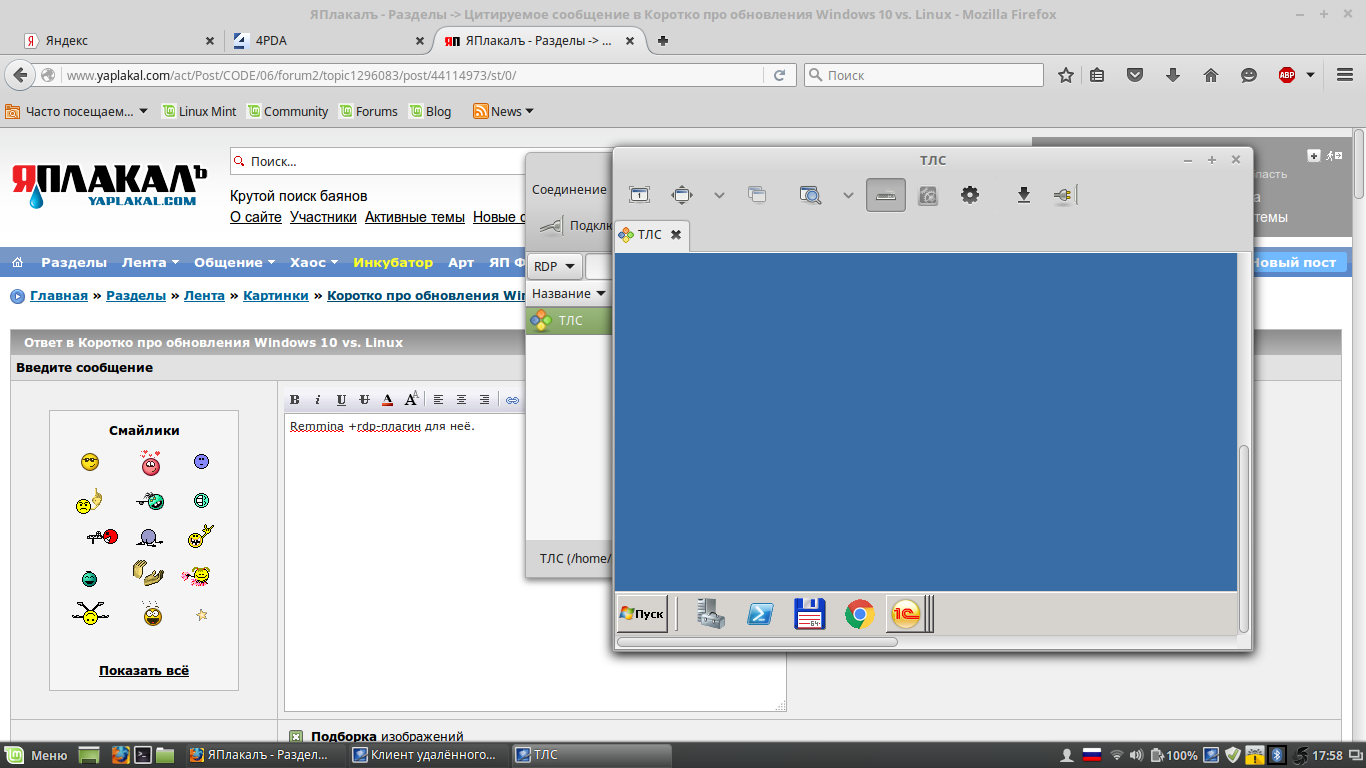Screen dimensions: 1366x768
Task: Center-align text in the message editor
Action: pyautogui.click(x=462, y=400)
